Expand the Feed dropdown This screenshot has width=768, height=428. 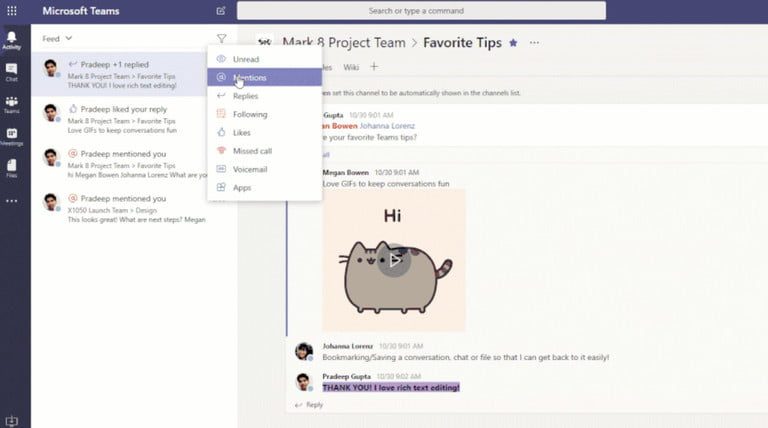tap(58, 39)
